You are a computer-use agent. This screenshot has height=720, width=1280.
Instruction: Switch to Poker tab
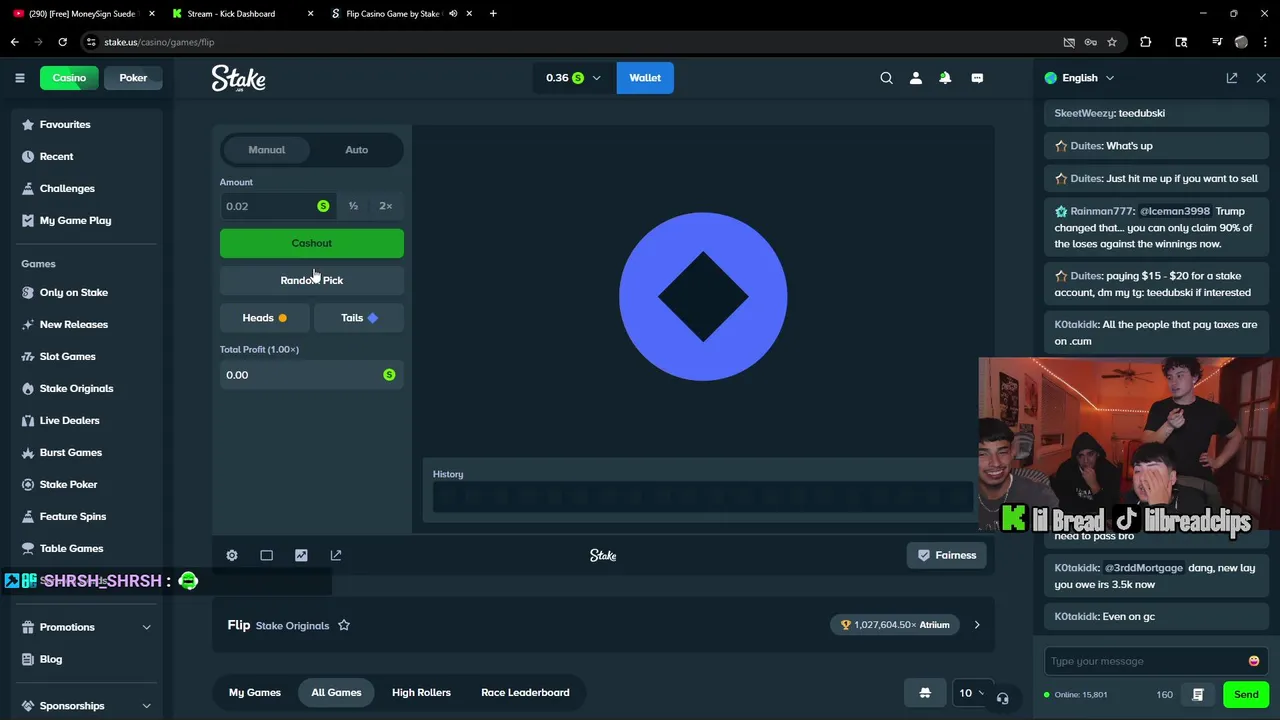click(133, 78)
